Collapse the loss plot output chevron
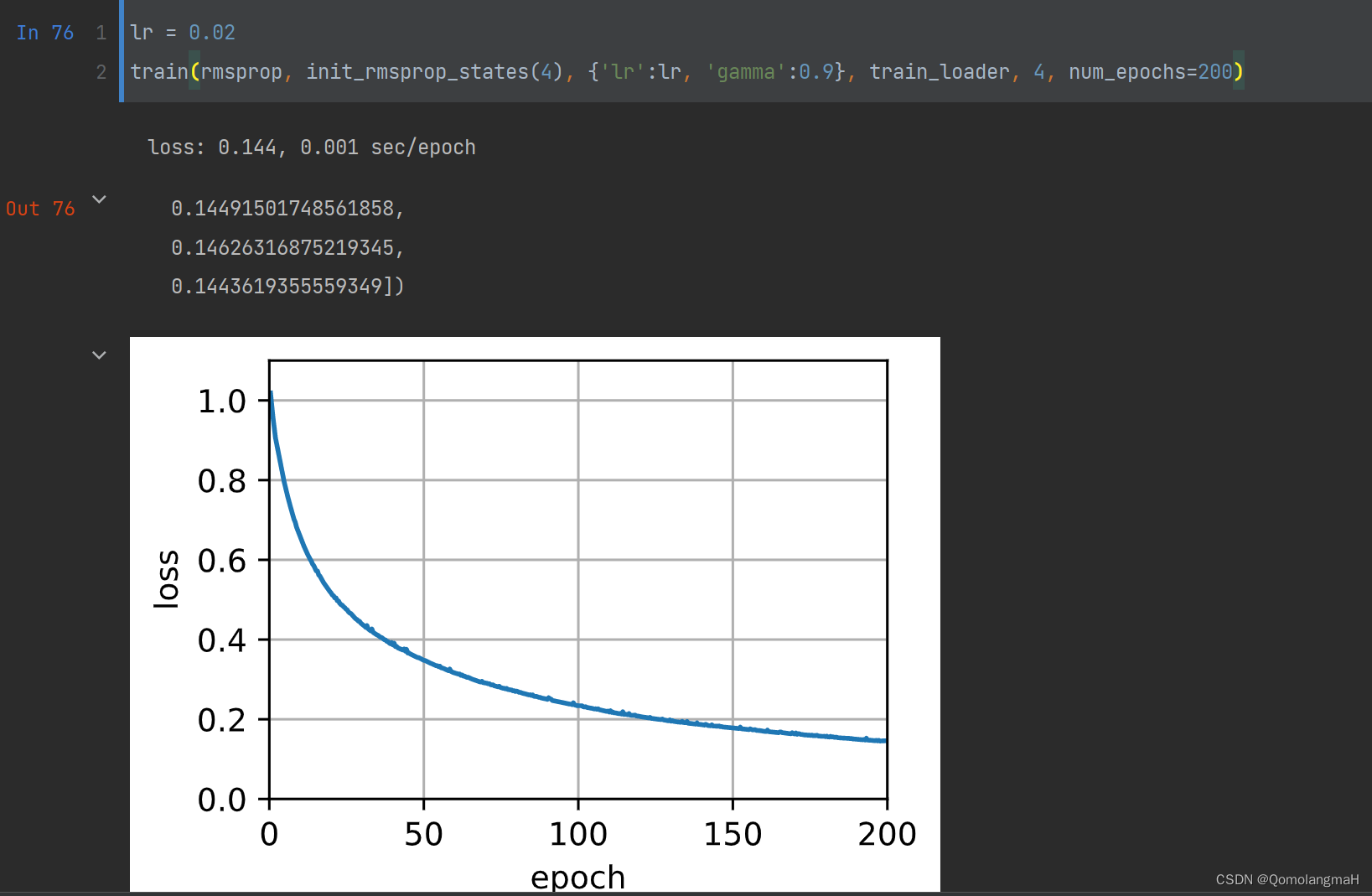Screen dimensions: 1372x896 [x=99, y=355]
